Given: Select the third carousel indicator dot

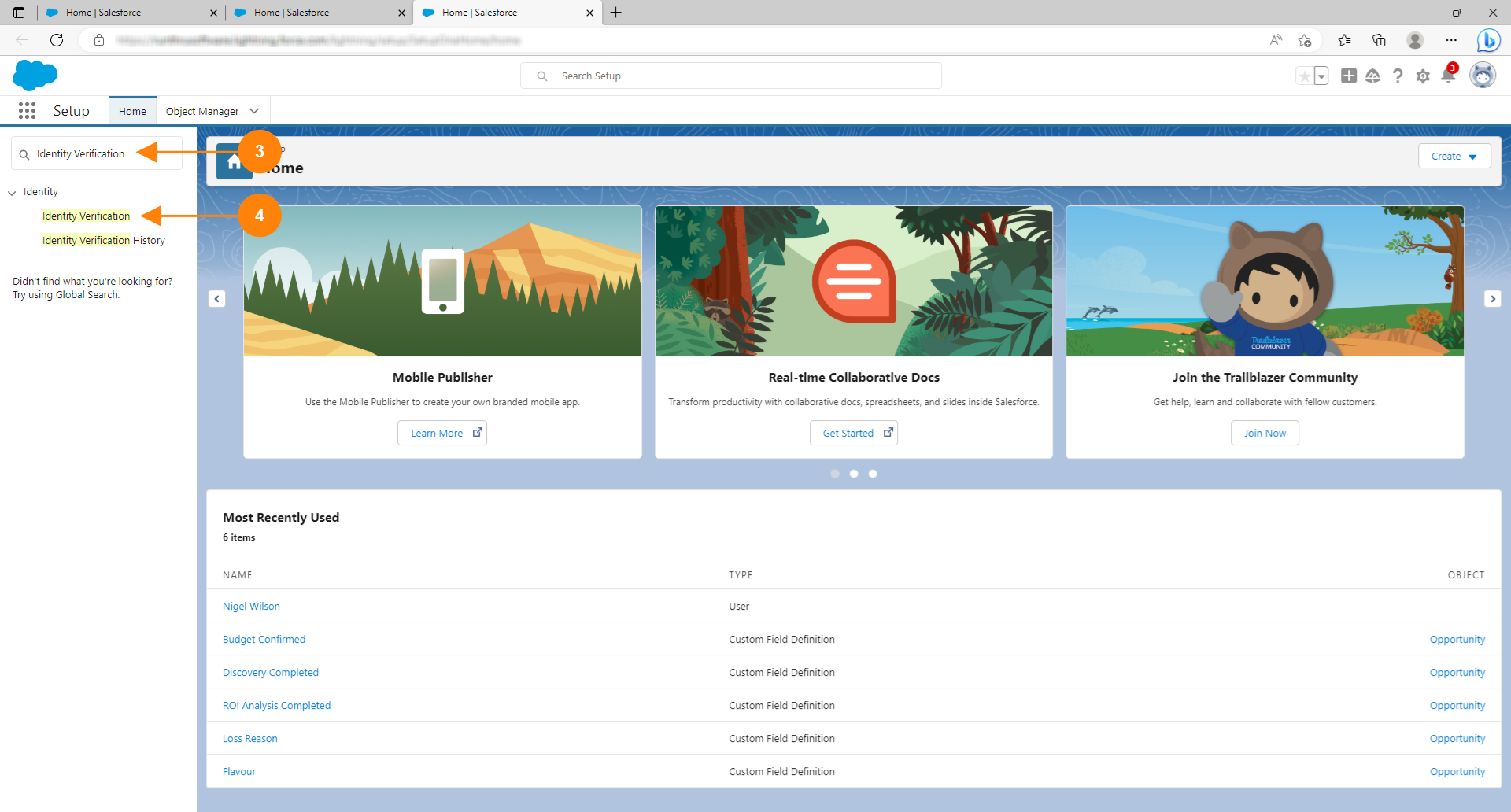Looking at the screenshot, I should (x=873, y=474).
